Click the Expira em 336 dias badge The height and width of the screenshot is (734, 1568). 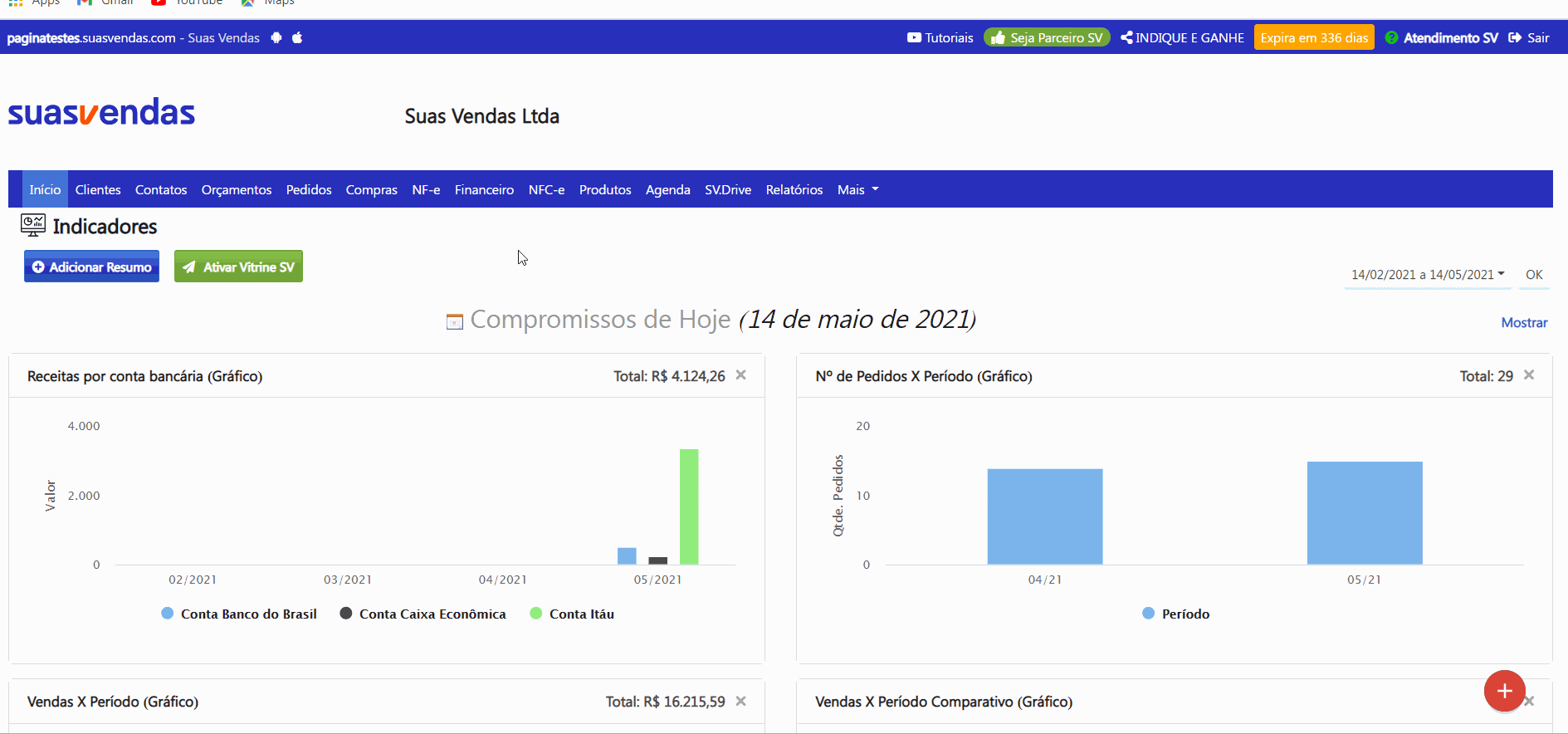click(1314, 37)
